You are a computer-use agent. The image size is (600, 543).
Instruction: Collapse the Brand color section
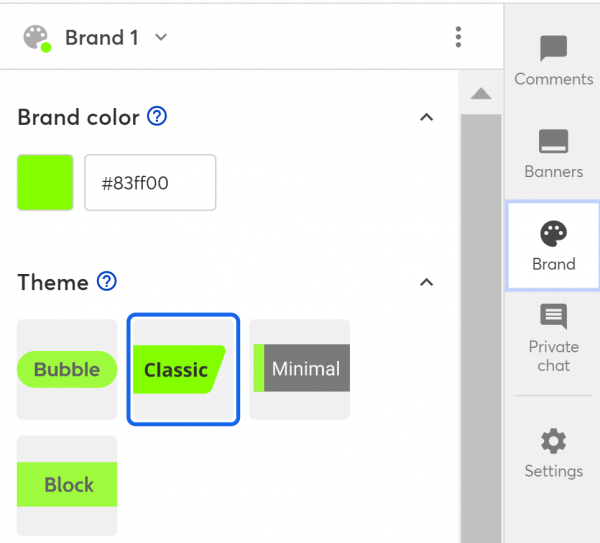427,117
